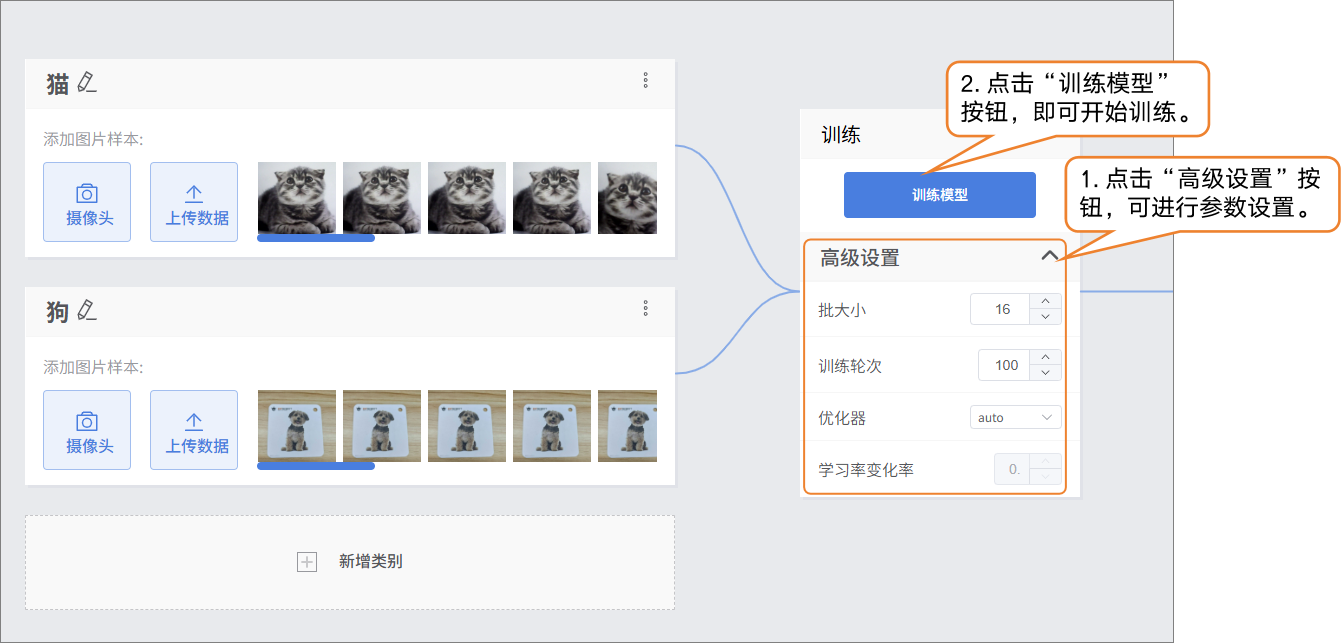
Task: Click the 训练模型 button
Action: click(939, 195)
